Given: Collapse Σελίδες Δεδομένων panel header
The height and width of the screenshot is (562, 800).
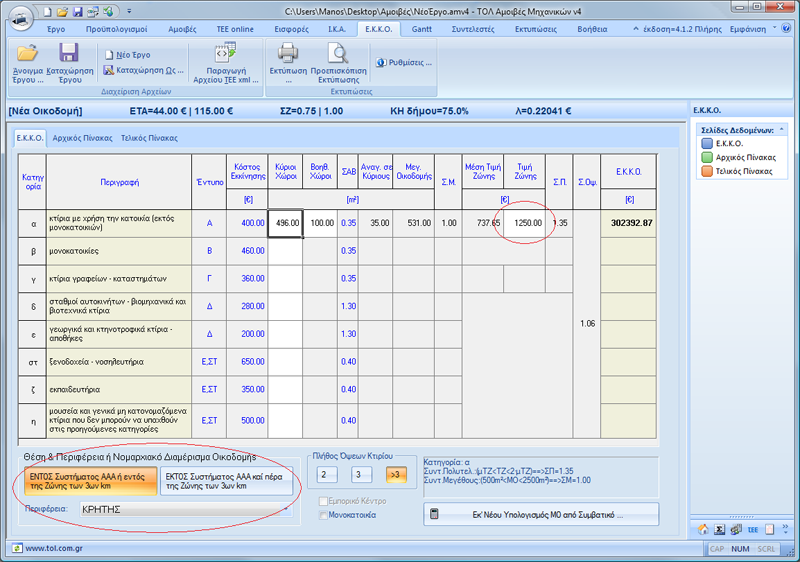Looking at the screenshot, I should (781, 130).
